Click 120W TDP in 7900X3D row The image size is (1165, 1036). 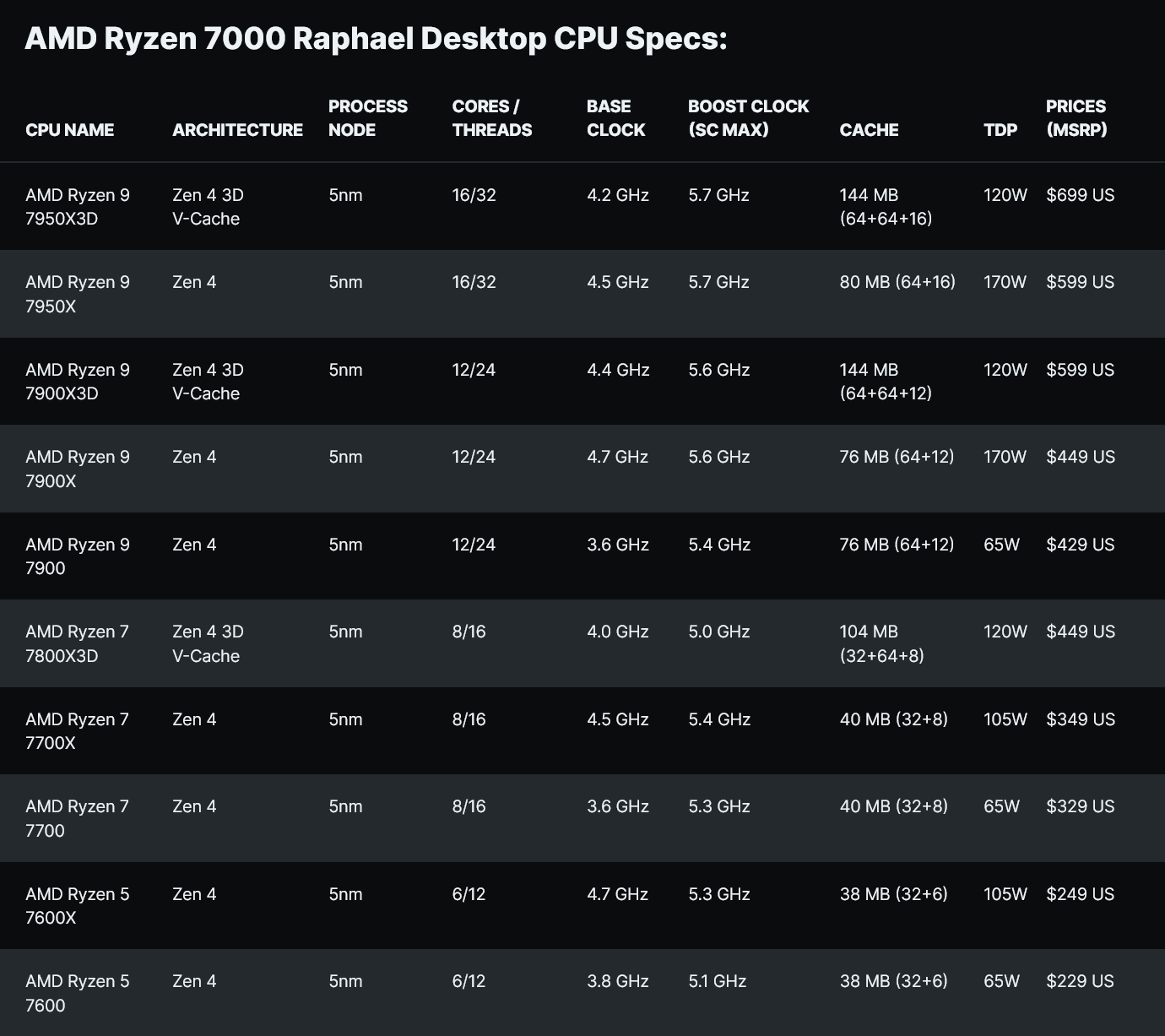(x=1005, y=370)
